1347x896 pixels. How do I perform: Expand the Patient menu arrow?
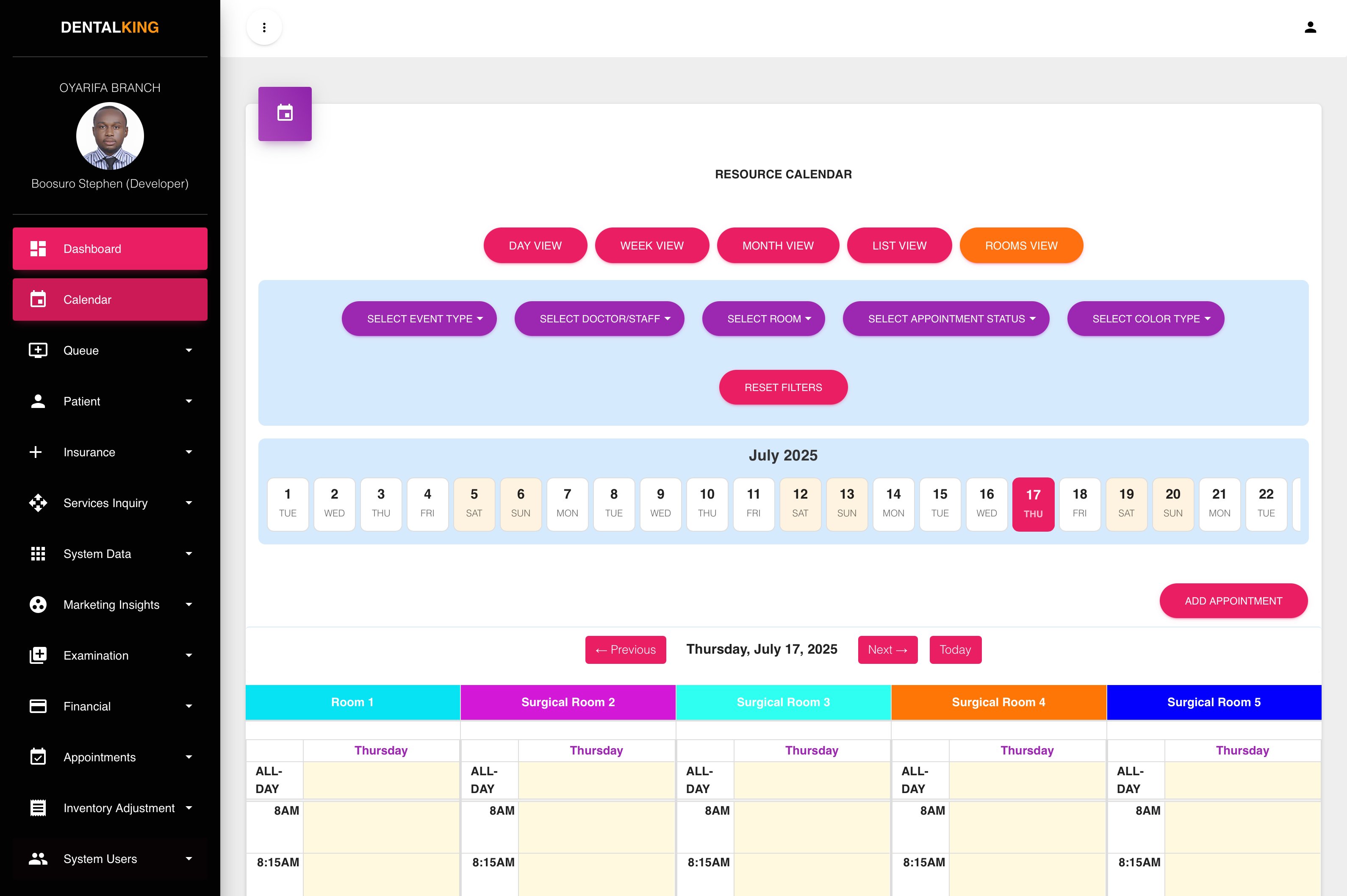click(188, 401)
